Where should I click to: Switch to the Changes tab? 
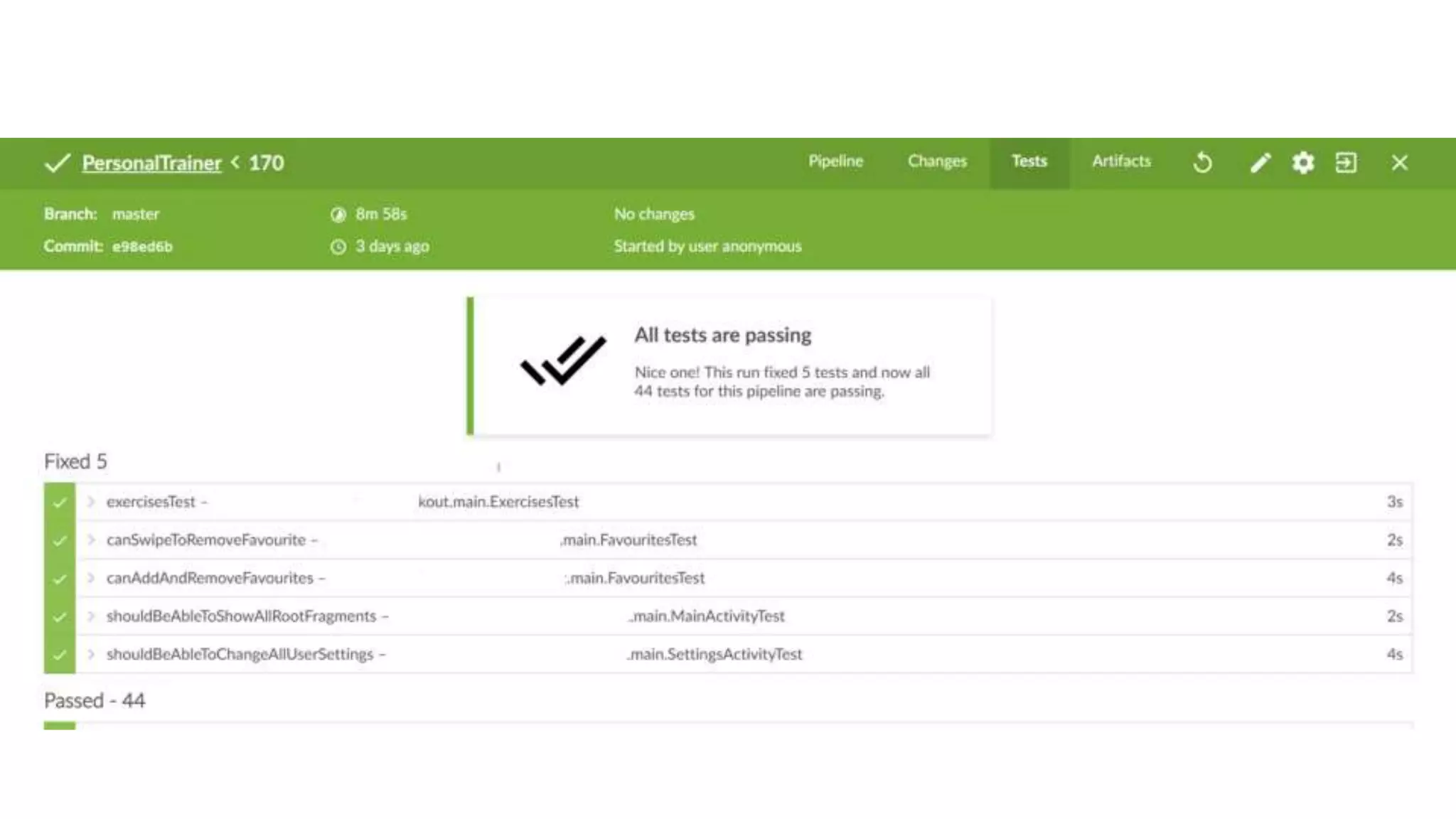[x=937, y=161]
